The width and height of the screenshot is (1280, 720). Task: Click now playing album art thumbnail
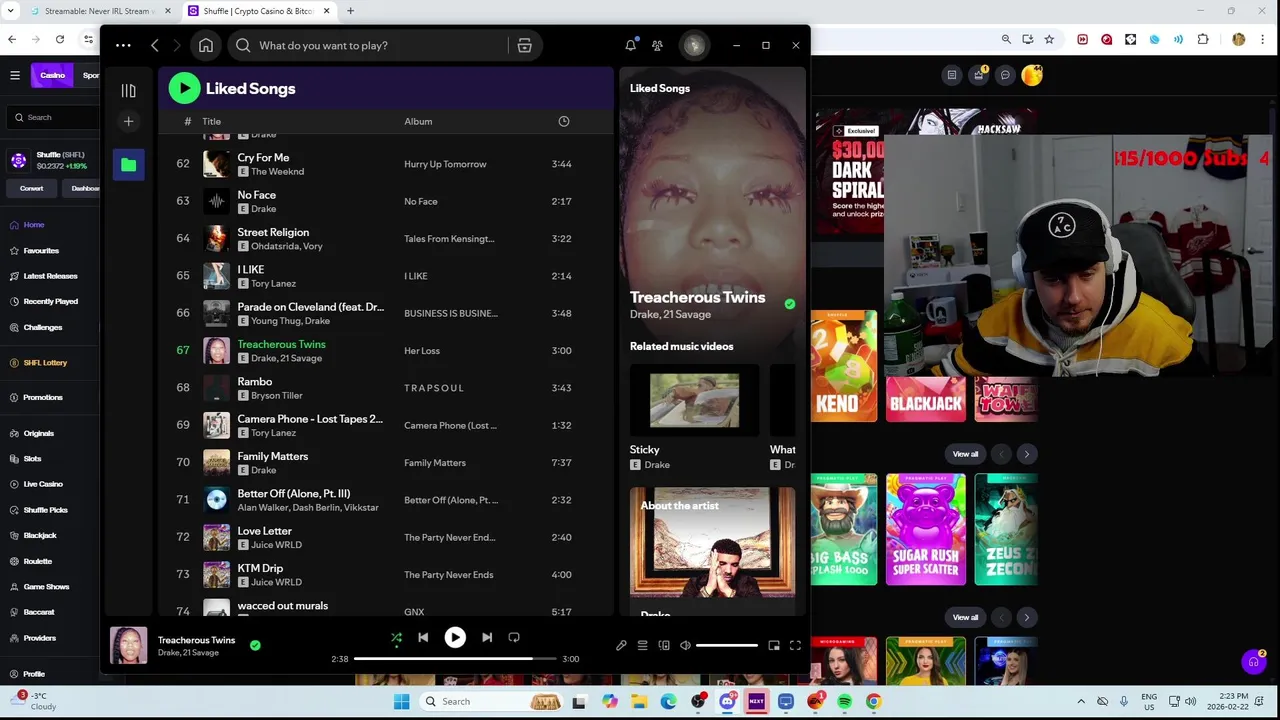tap(129, 646)
